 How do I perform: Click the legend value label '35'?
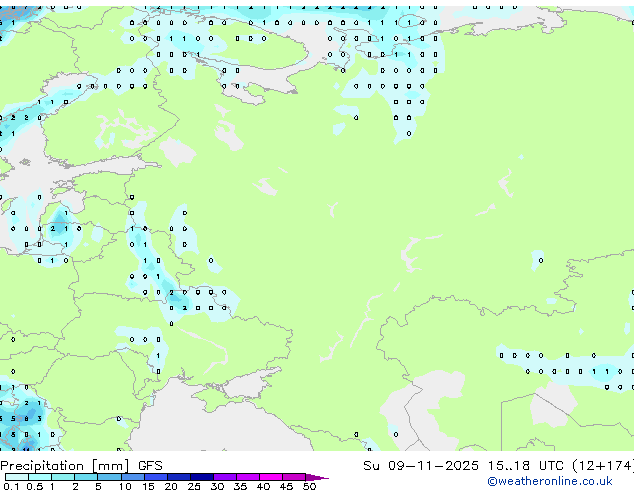tap(240, 486)
